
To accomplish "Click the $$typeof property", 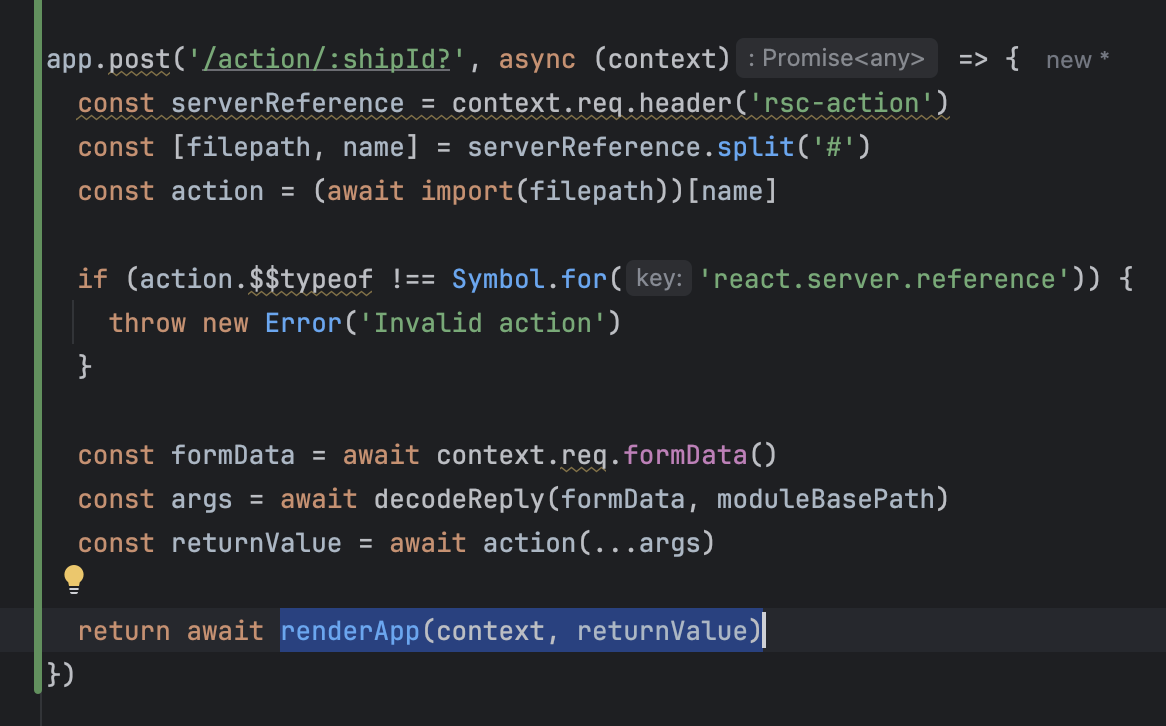I will click(311, 279).
